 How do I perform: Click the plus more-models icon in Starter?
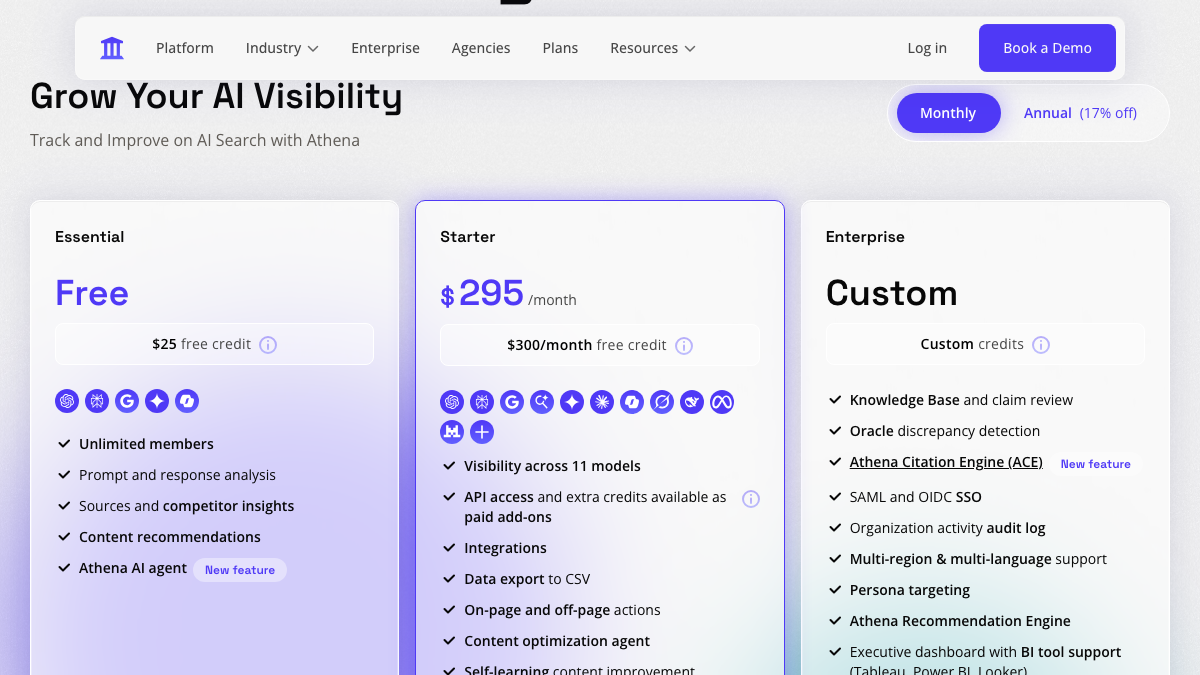(482, 432)
